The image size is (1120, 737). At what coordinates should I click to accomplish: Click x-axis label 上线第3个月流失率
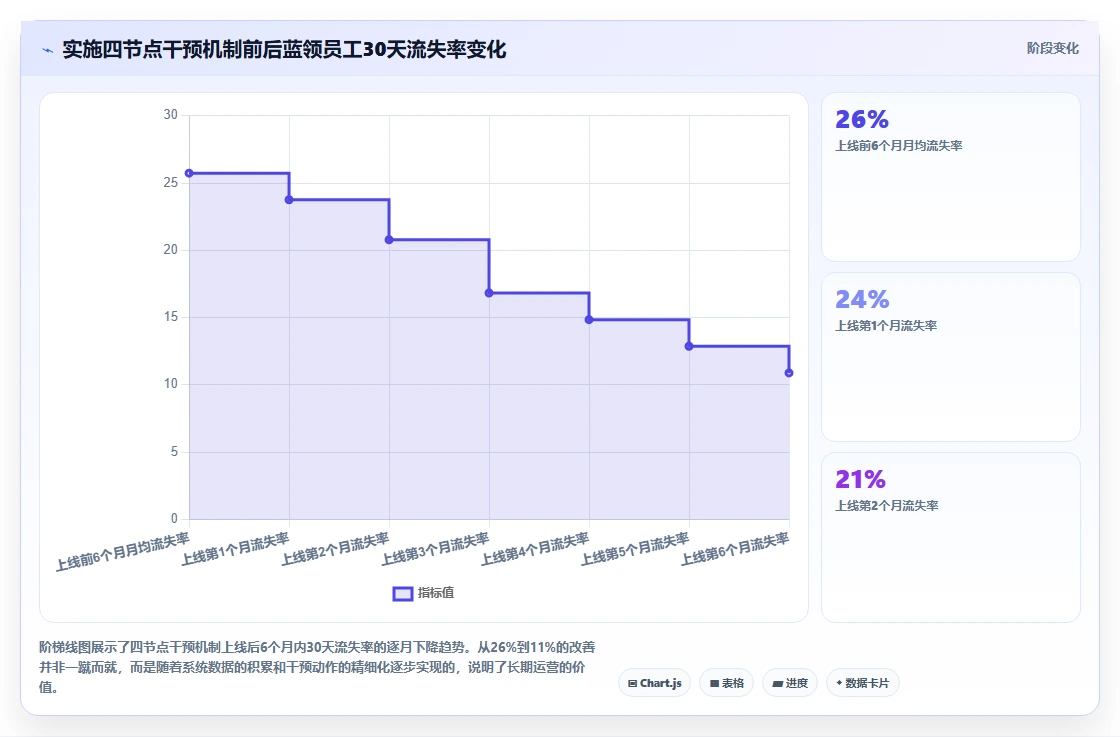click(x=435, y=549)
